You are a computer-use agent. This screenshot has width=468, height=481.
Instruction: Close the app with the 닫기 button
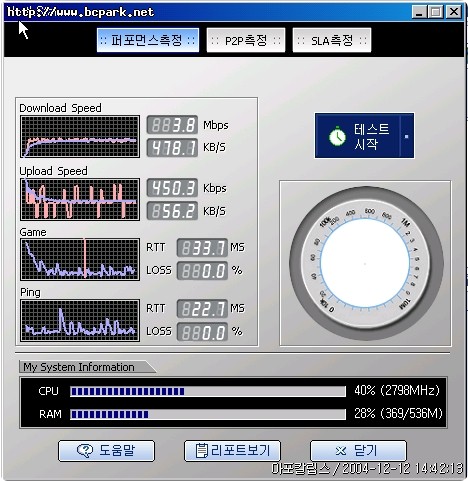point(358,451)
